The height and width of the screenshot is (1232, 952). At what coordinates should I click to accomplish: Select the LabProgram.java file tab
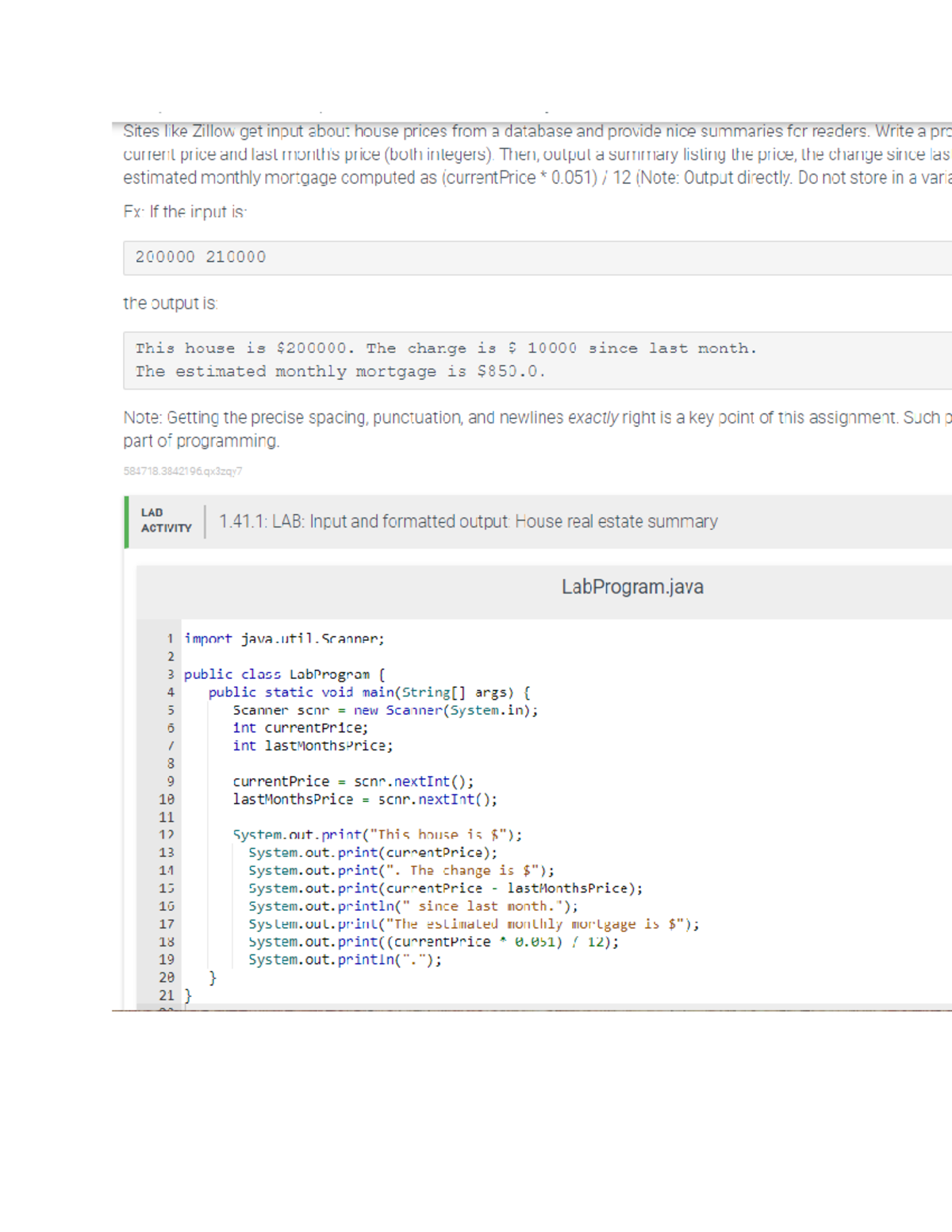point(632,587)
